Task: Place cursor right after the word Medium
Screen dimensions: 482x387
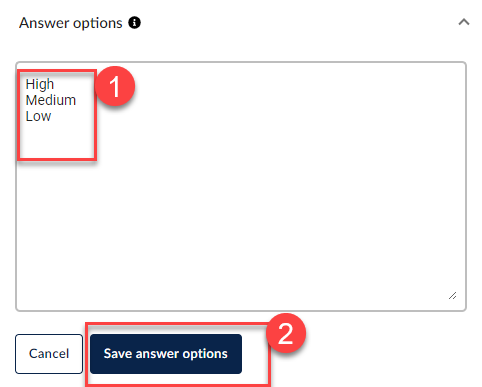Action: pos(77,100)
